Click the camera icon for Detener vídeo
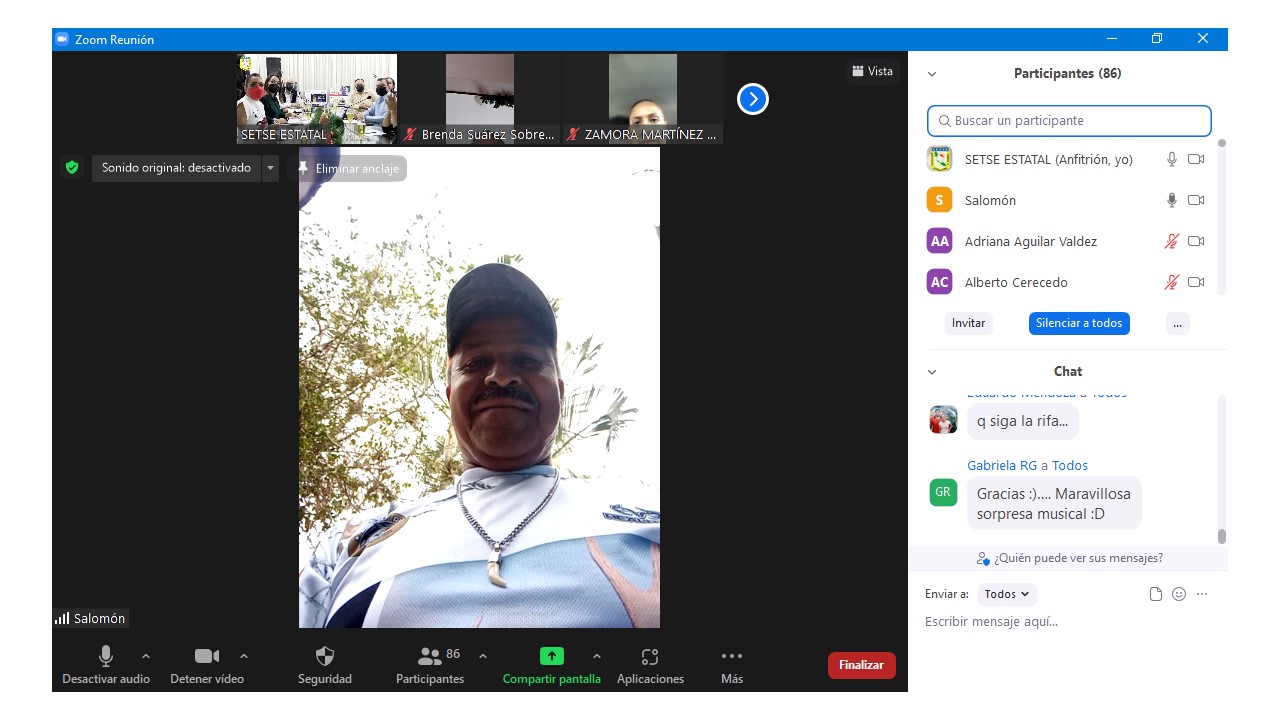 point(207,656)
